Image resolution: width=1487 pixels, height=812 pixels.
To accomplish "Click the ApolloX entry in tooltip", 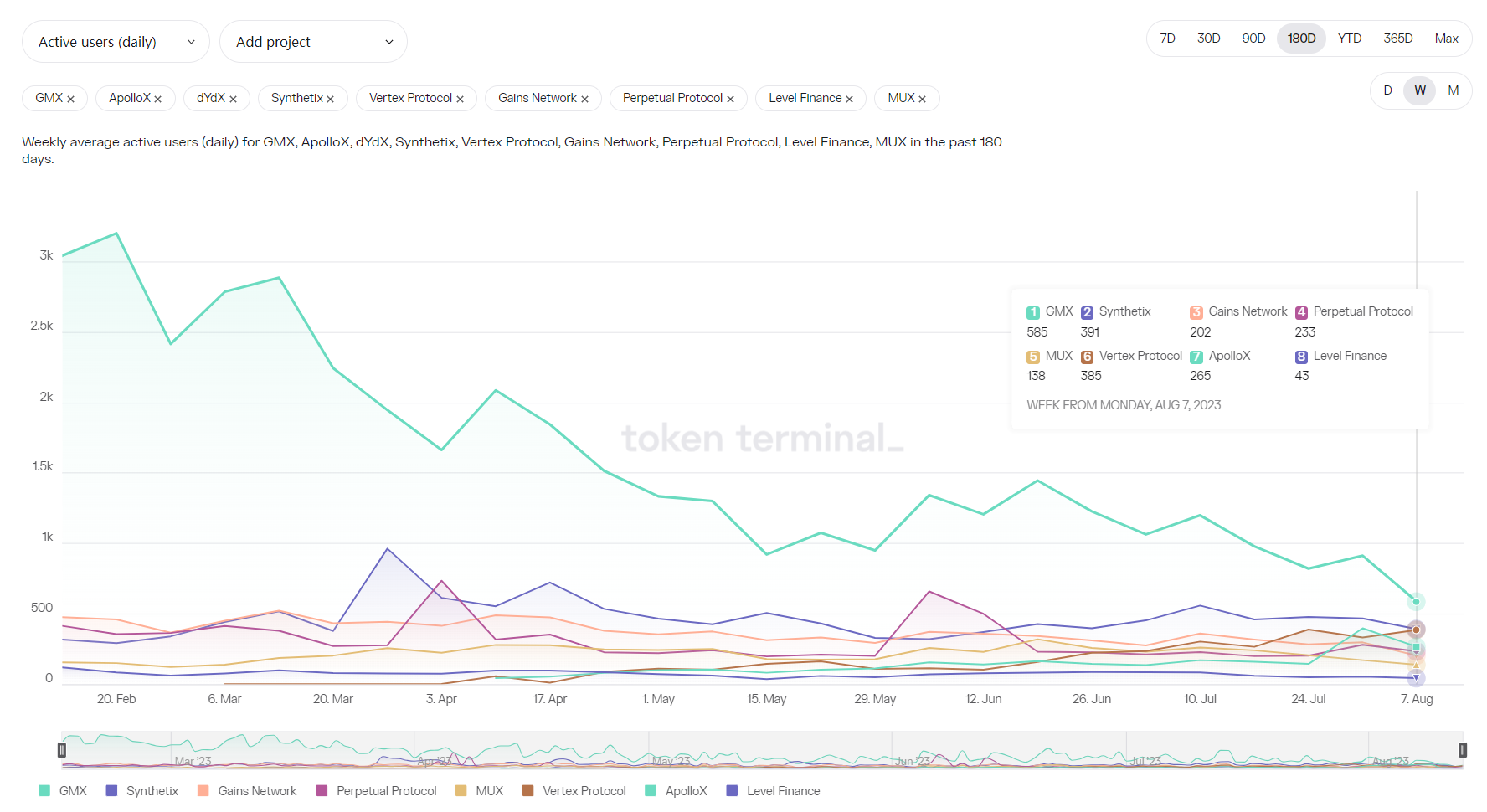I will [x=1221, y=356].
